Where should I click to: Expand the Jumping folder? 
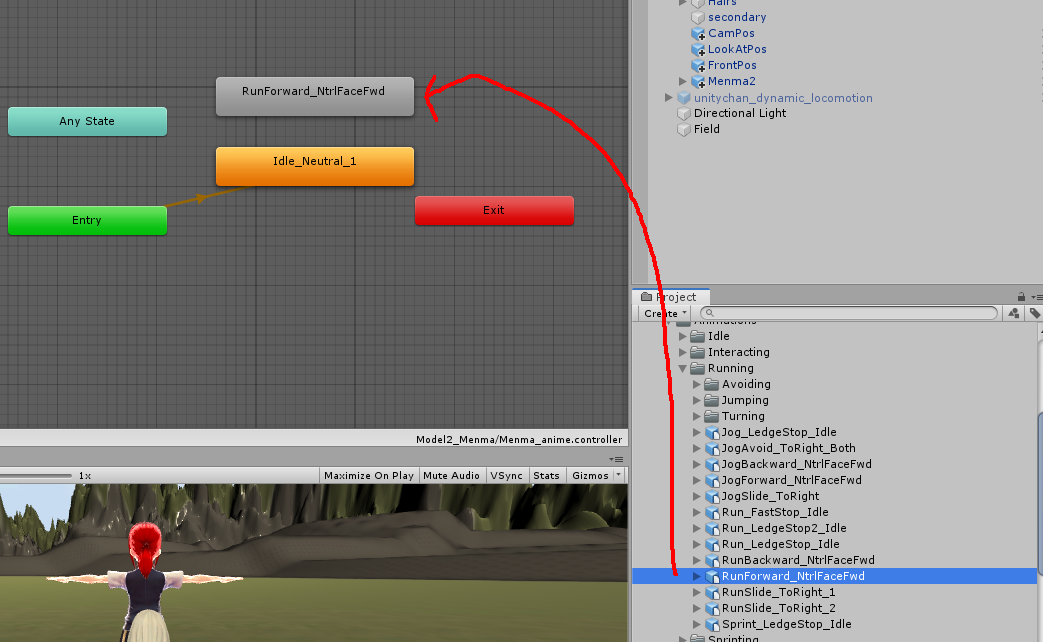click(696, 400)
